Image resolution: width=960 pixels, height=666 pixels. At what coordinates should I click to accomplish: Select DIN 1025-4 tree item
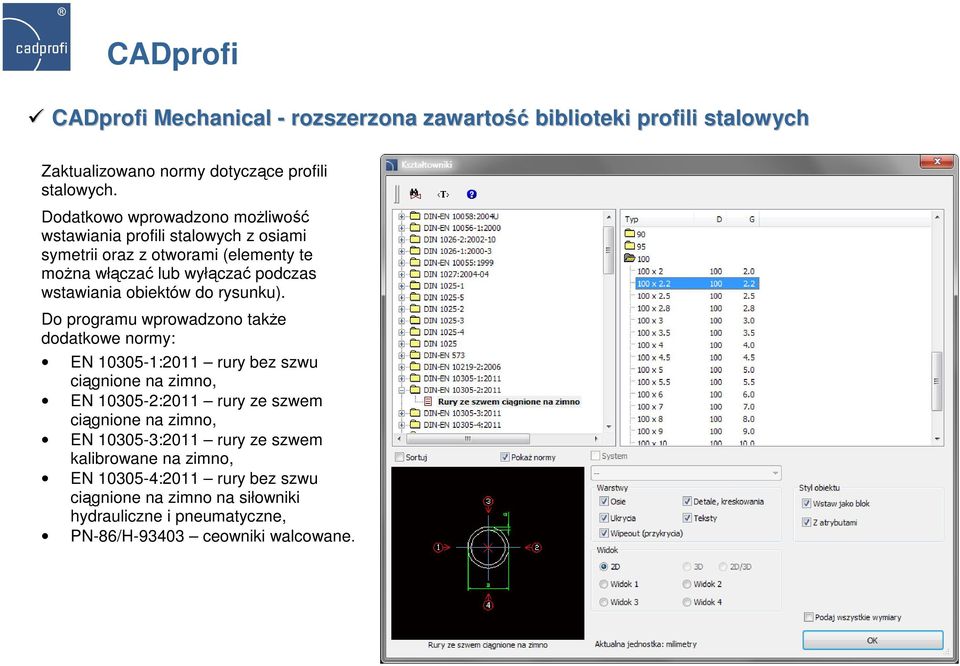point(444,332)
